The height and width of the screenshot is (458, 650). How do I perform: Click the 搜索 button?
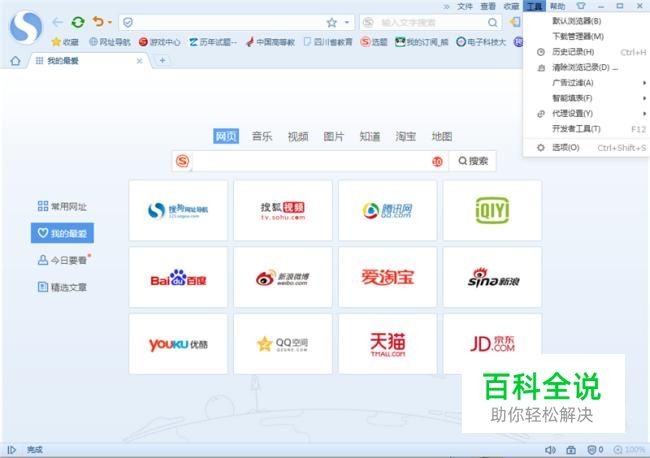coord(473,161)
